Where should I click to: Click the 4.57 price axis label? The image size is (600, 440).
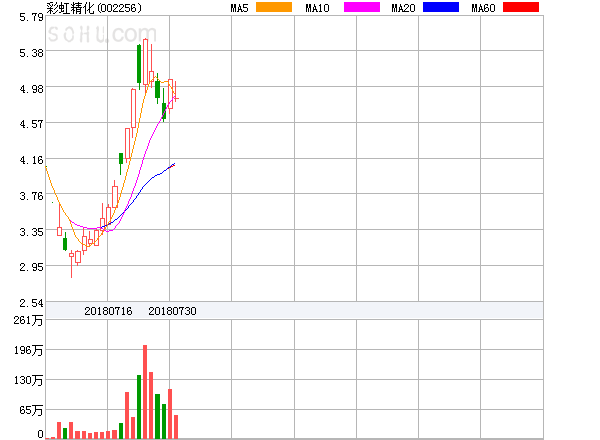[31, 124]
